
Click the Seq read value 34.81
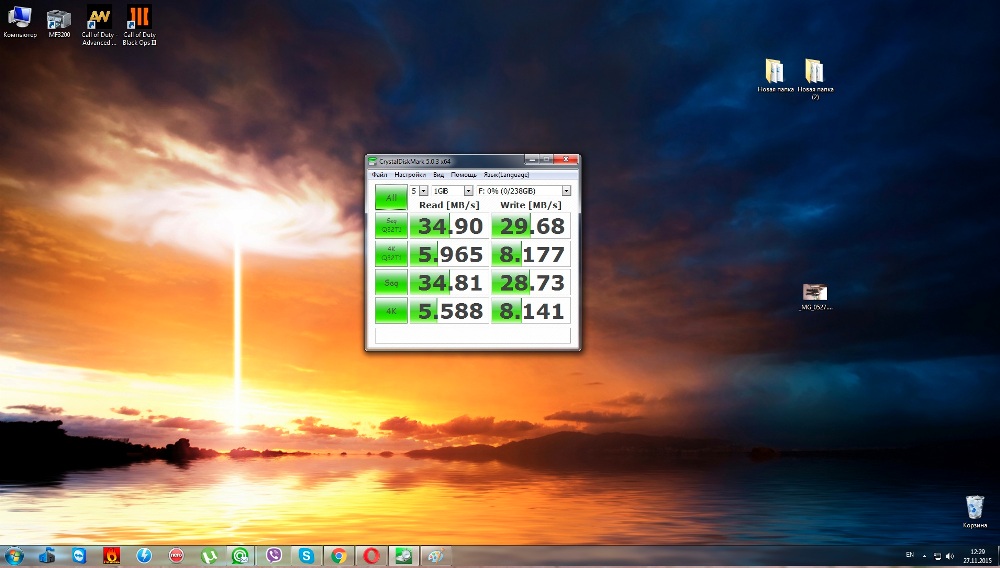point(450,282)
